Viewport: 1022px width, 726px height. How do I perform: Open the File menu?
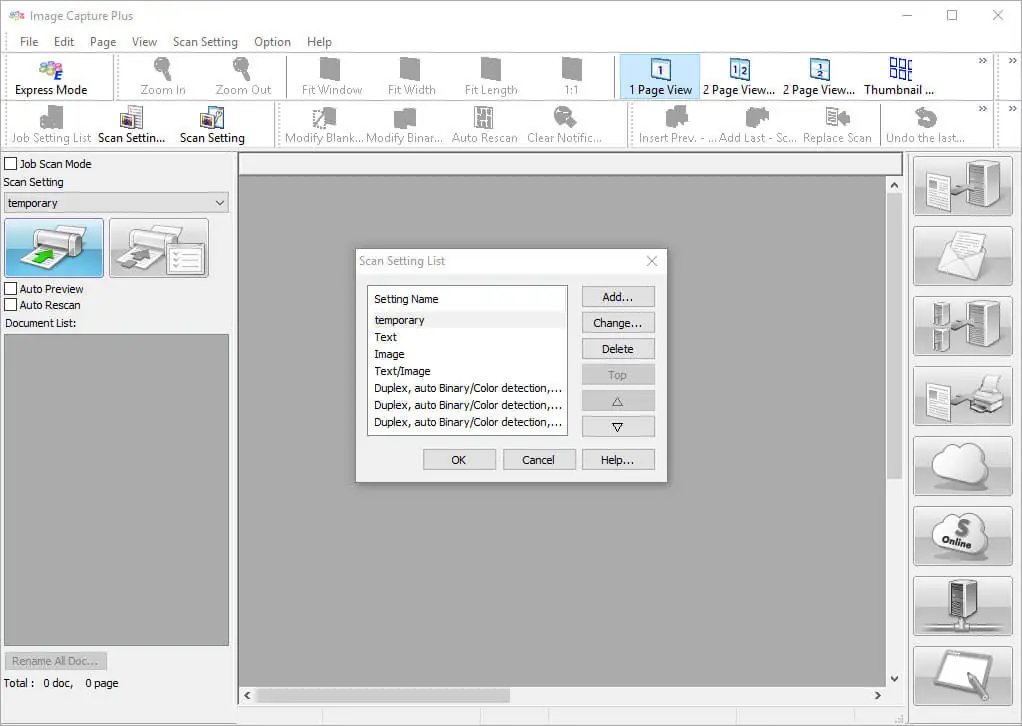29,42
